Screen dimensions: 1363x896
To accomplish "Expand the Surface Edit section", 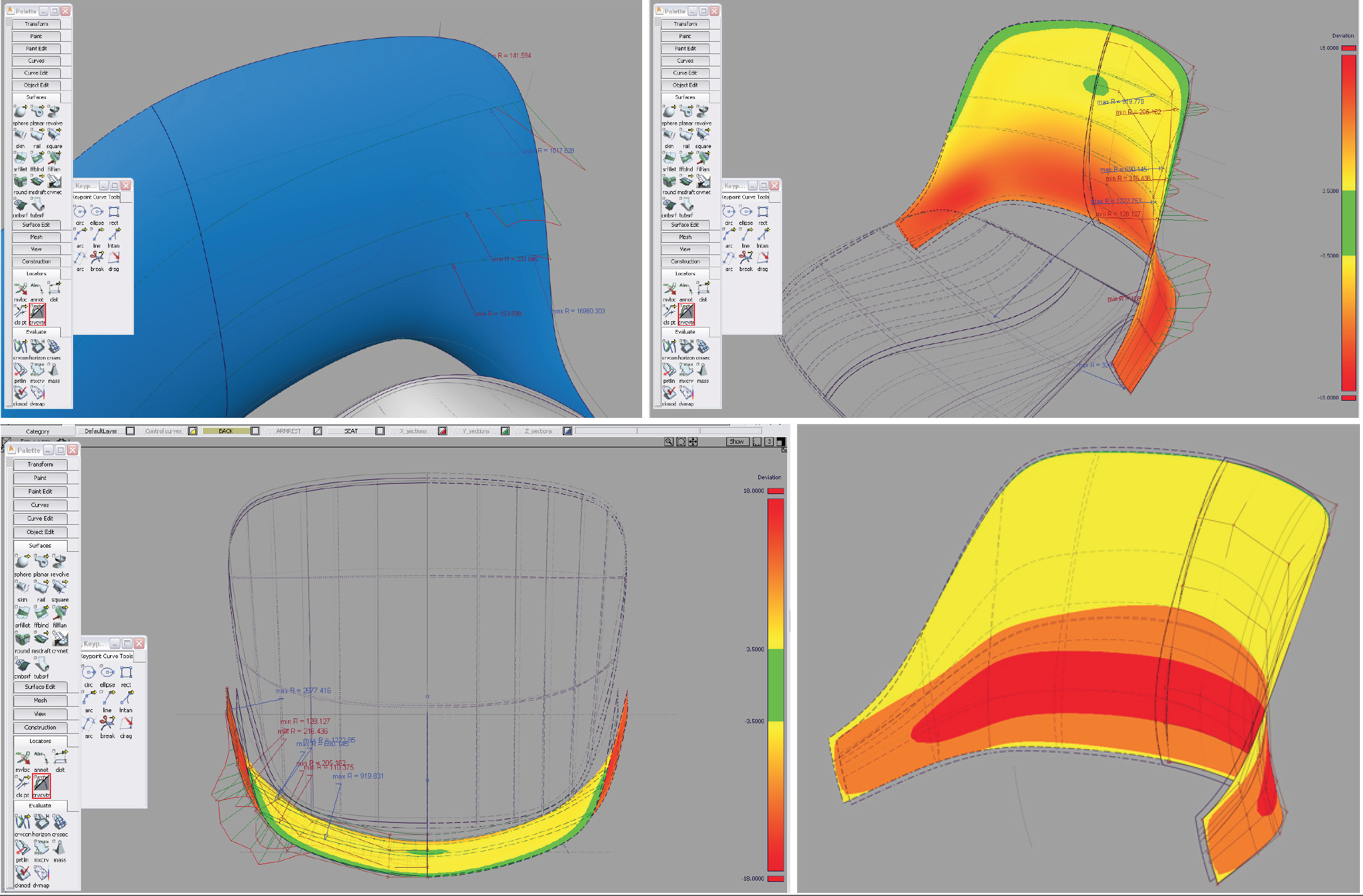I will tap(40, 687).
